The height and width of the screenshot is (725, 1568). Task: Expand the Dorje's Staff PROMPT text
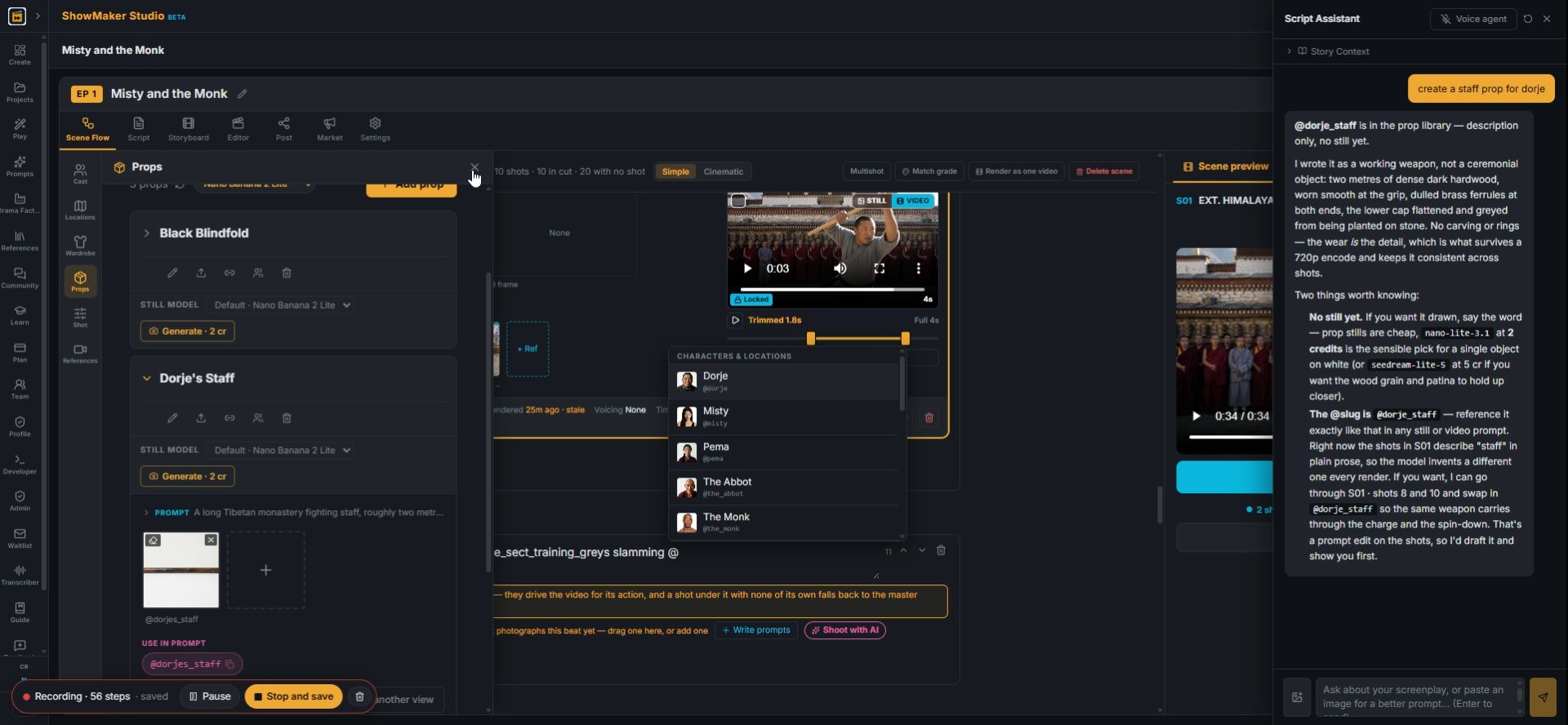[x=146, y=513]
